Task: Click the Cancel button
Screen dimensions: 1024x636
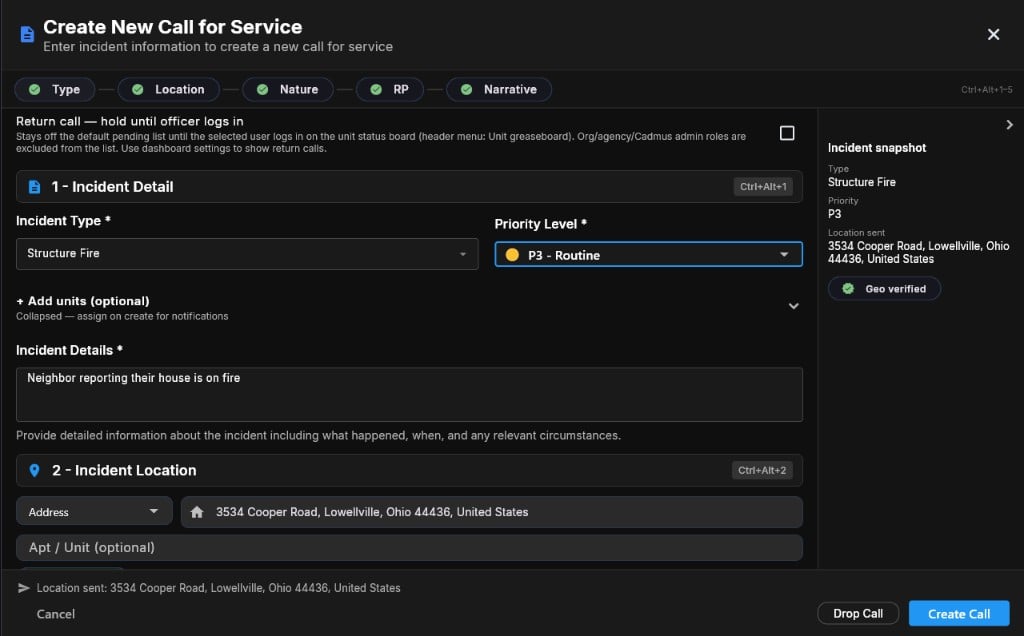Action: (56, 614)
